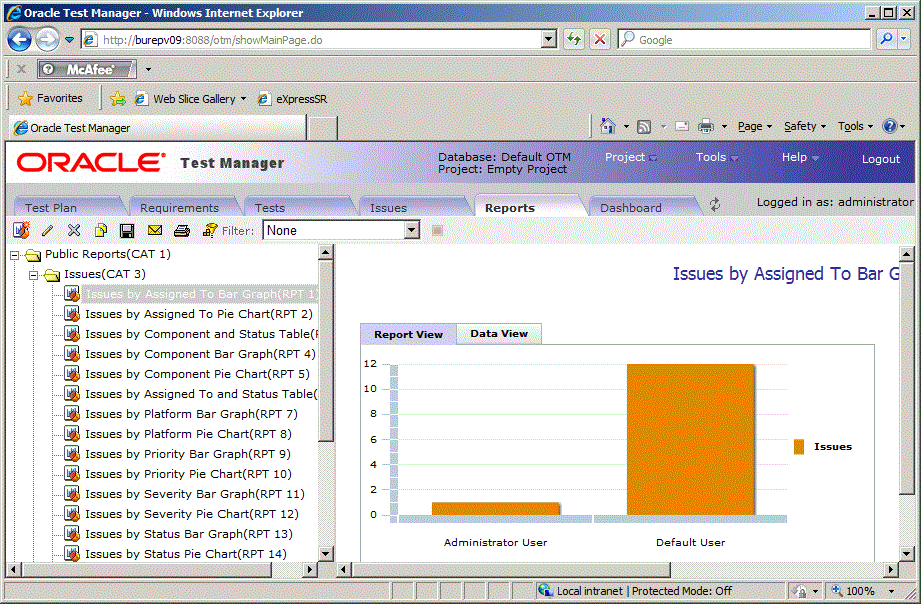
Task: Select Issues by Status Pie Chart(RPT 14)
Action: tap(186, 553)
